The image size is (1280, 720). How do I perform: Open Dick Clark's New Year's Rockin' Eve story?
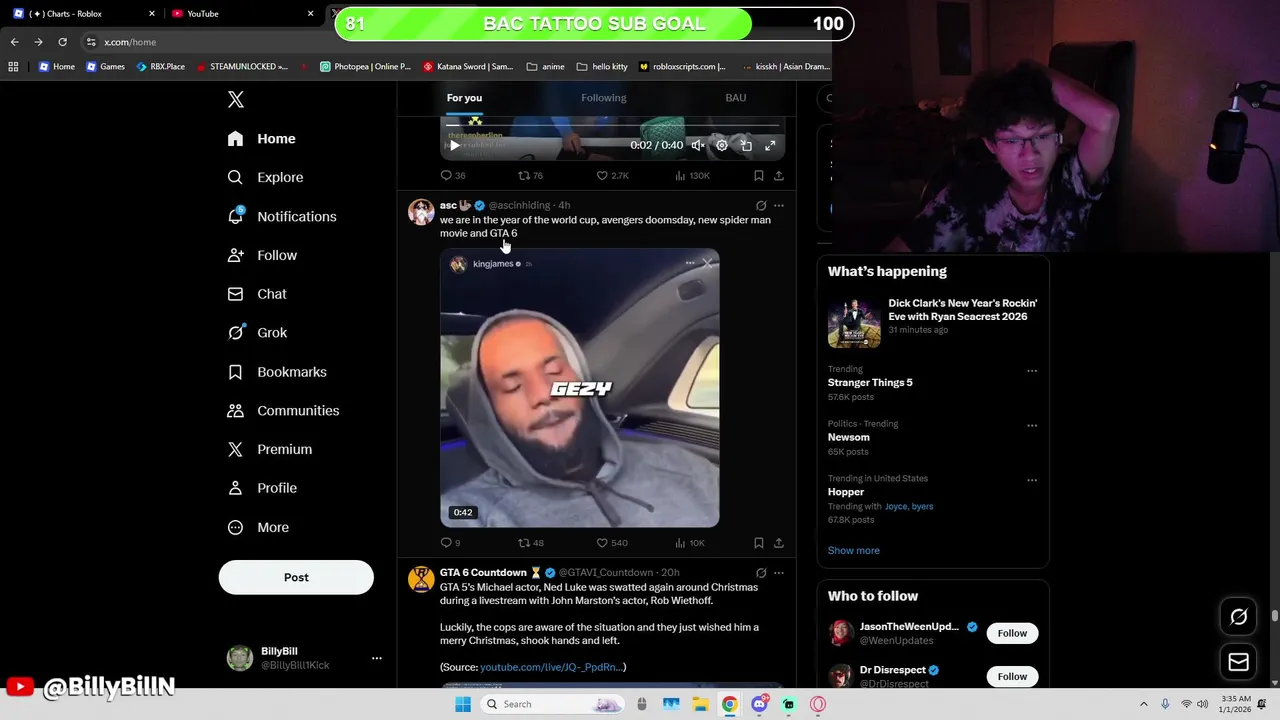click(932, 322)
